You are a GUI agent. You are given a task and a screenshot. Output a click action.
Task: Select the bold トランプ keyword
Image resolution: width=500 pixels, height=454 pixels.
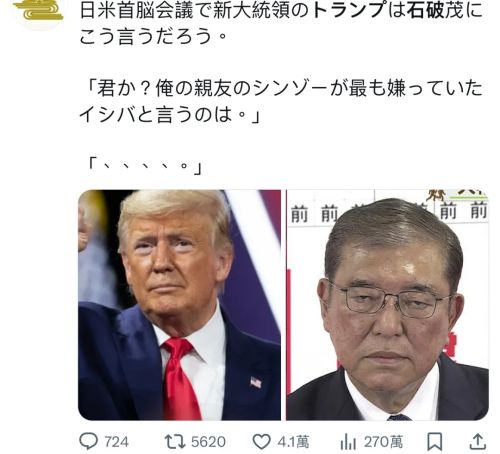click(349, 11)
